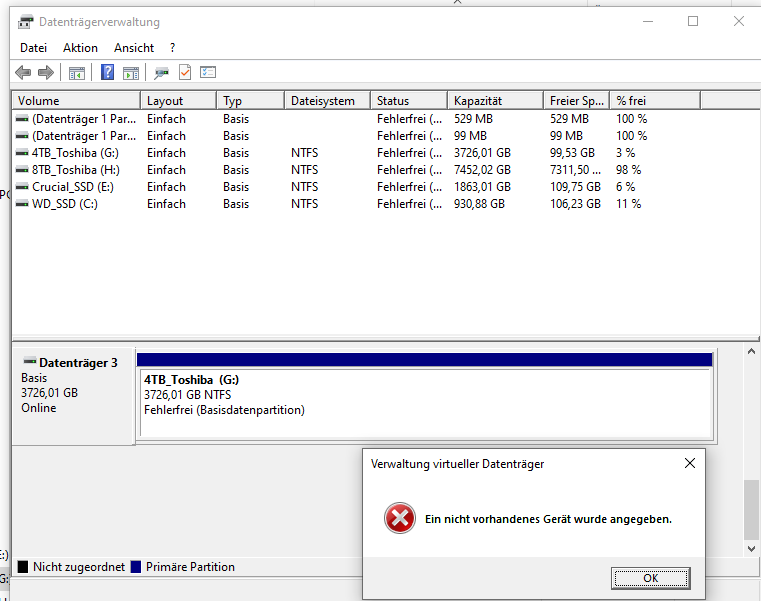Click the scroll up arrow of disk pane
The image size is (761, 601).
tap(751, 351)
